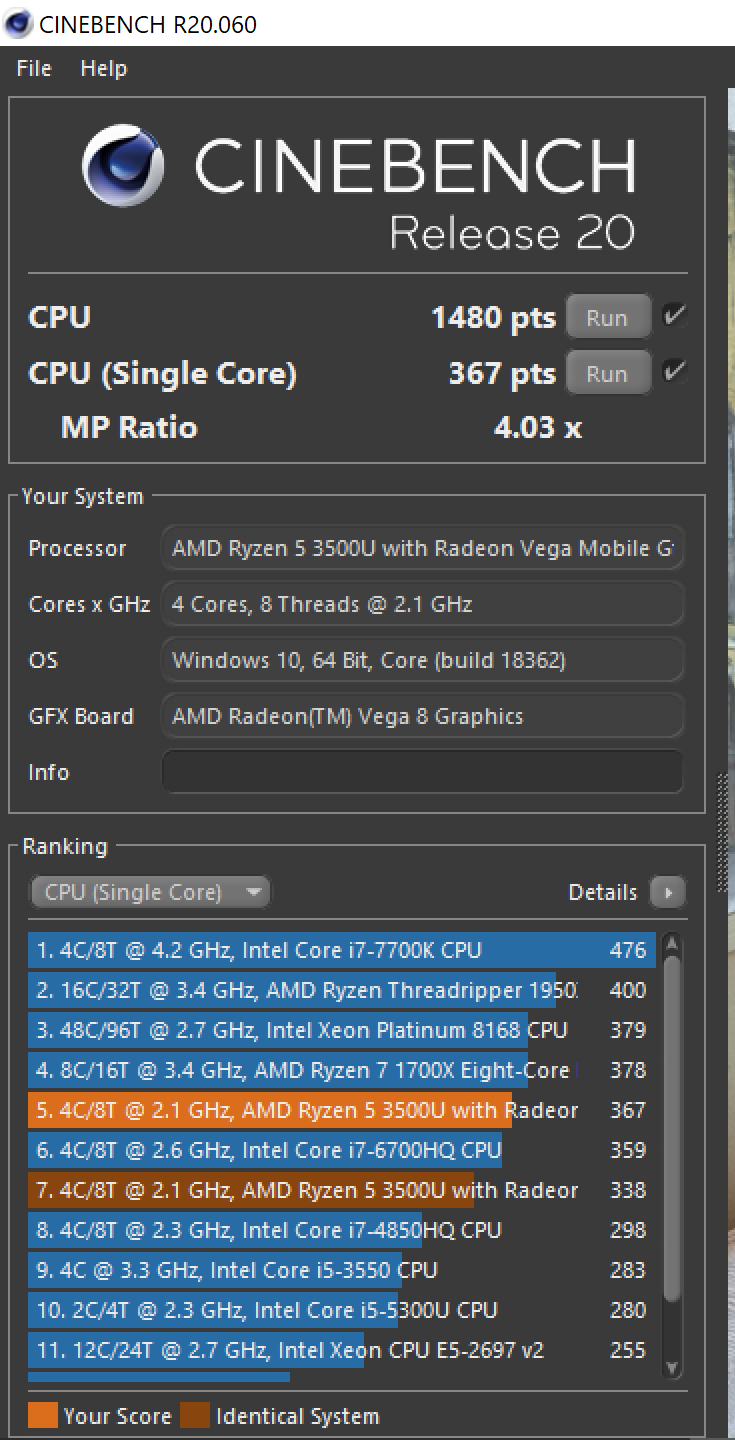Open the Help menu
This screenshot has width=735, height=1440.
(x=104, y=68)
